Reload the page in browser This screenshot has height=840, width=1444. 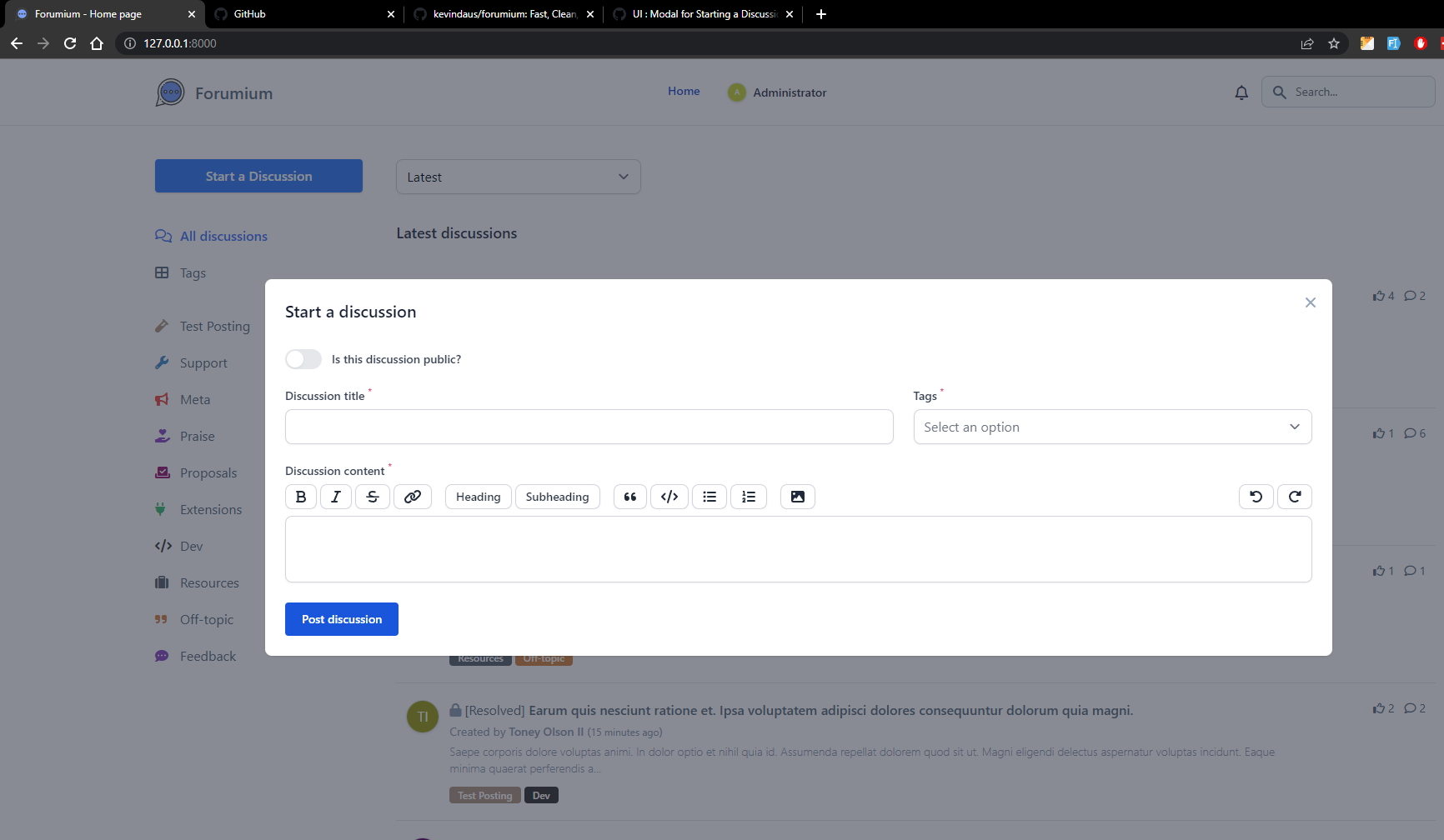click(x=70, y=43)
